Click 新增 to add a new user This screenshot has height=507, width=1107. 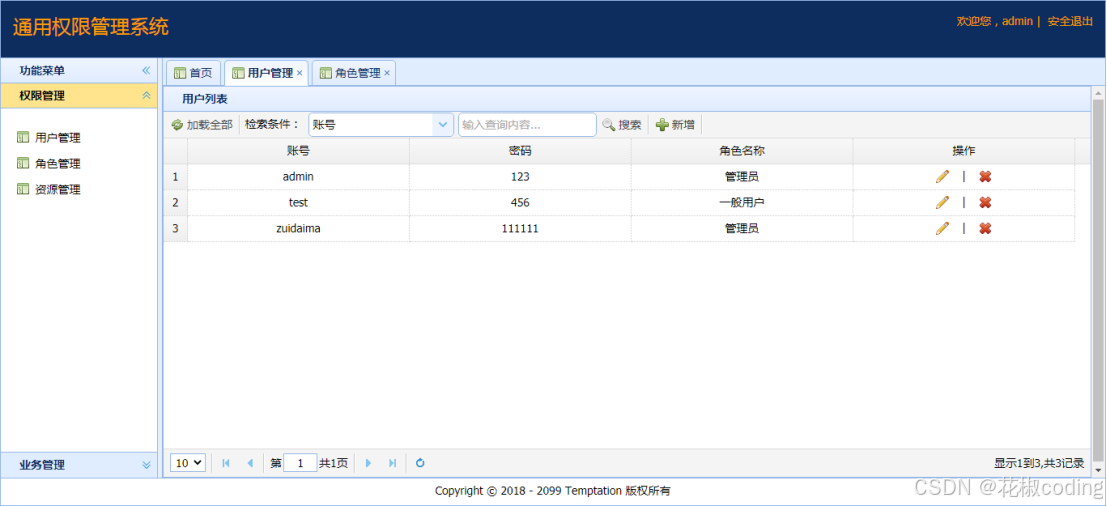pos(676,125)
